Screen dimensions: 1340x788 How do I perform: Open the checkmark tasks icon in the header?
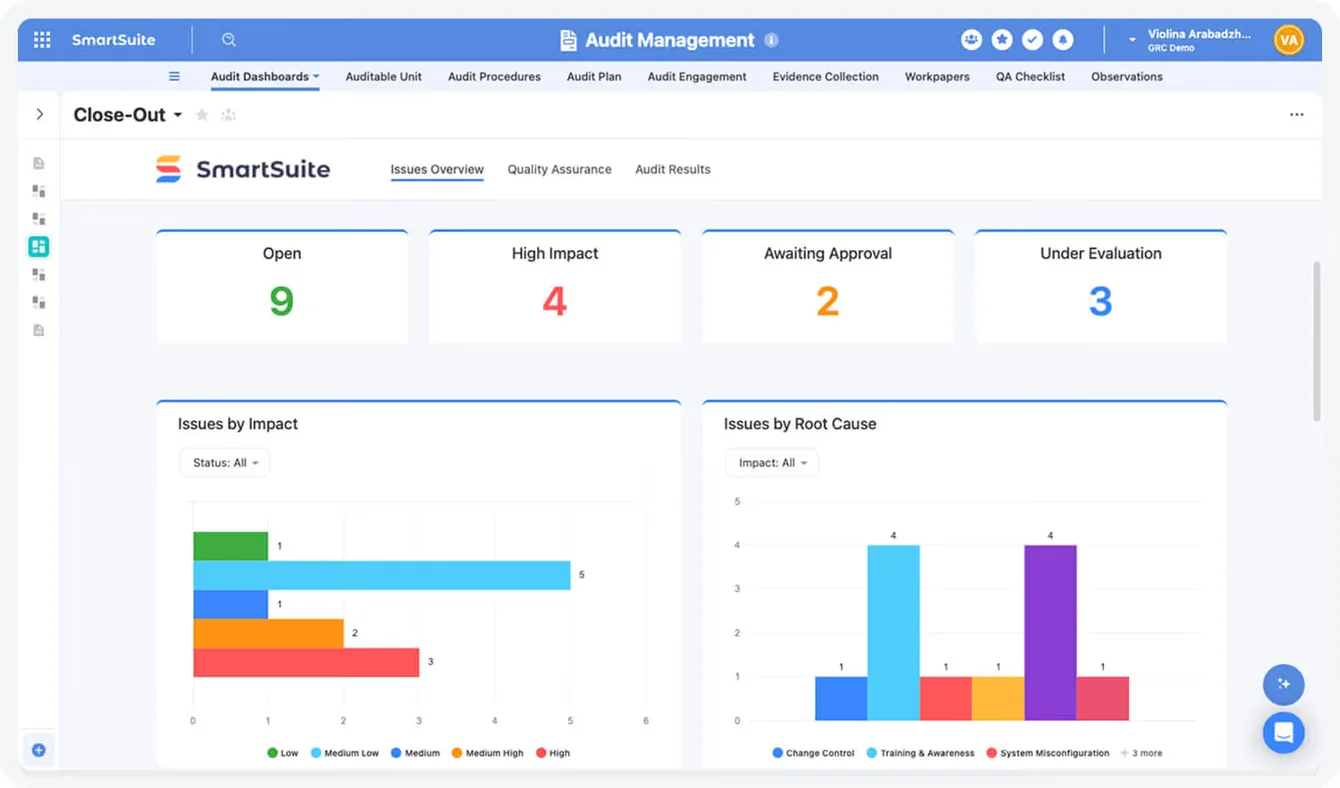click(1032, 40)
